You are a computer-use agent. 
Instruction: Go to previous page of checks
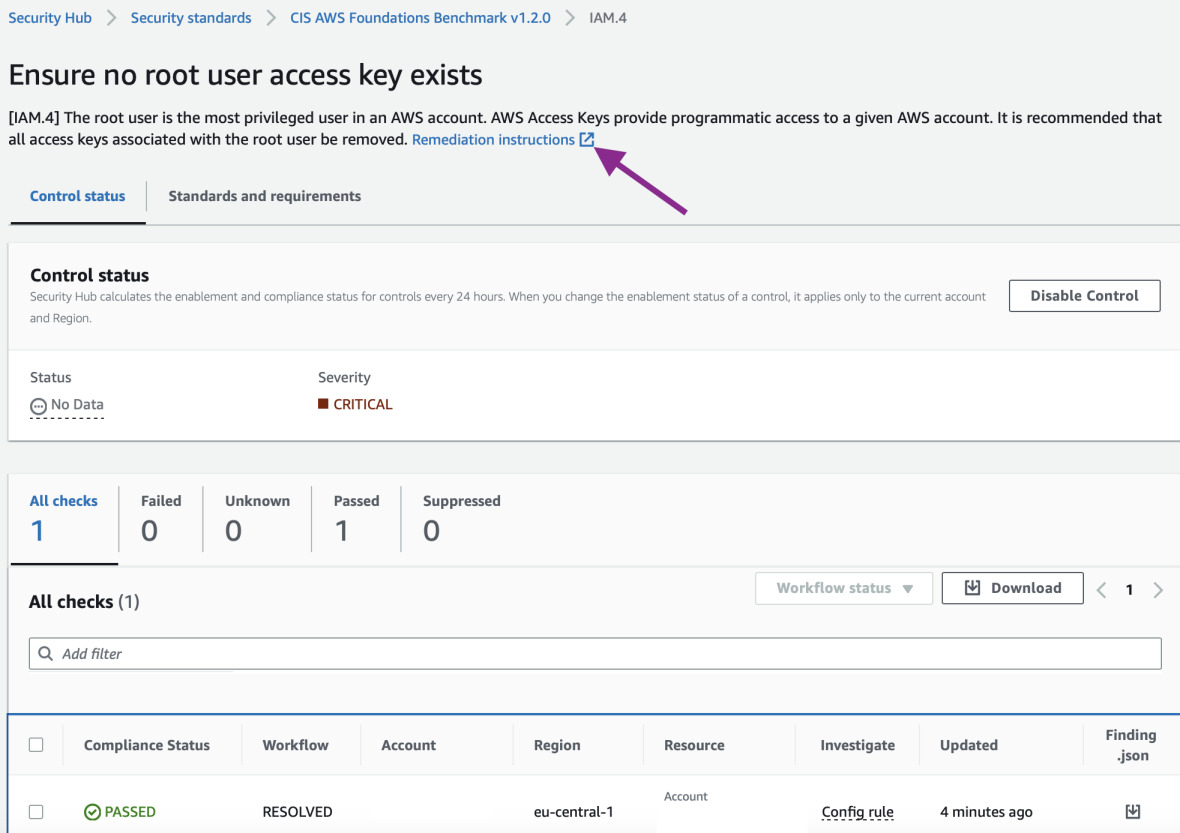point(1101,590)
